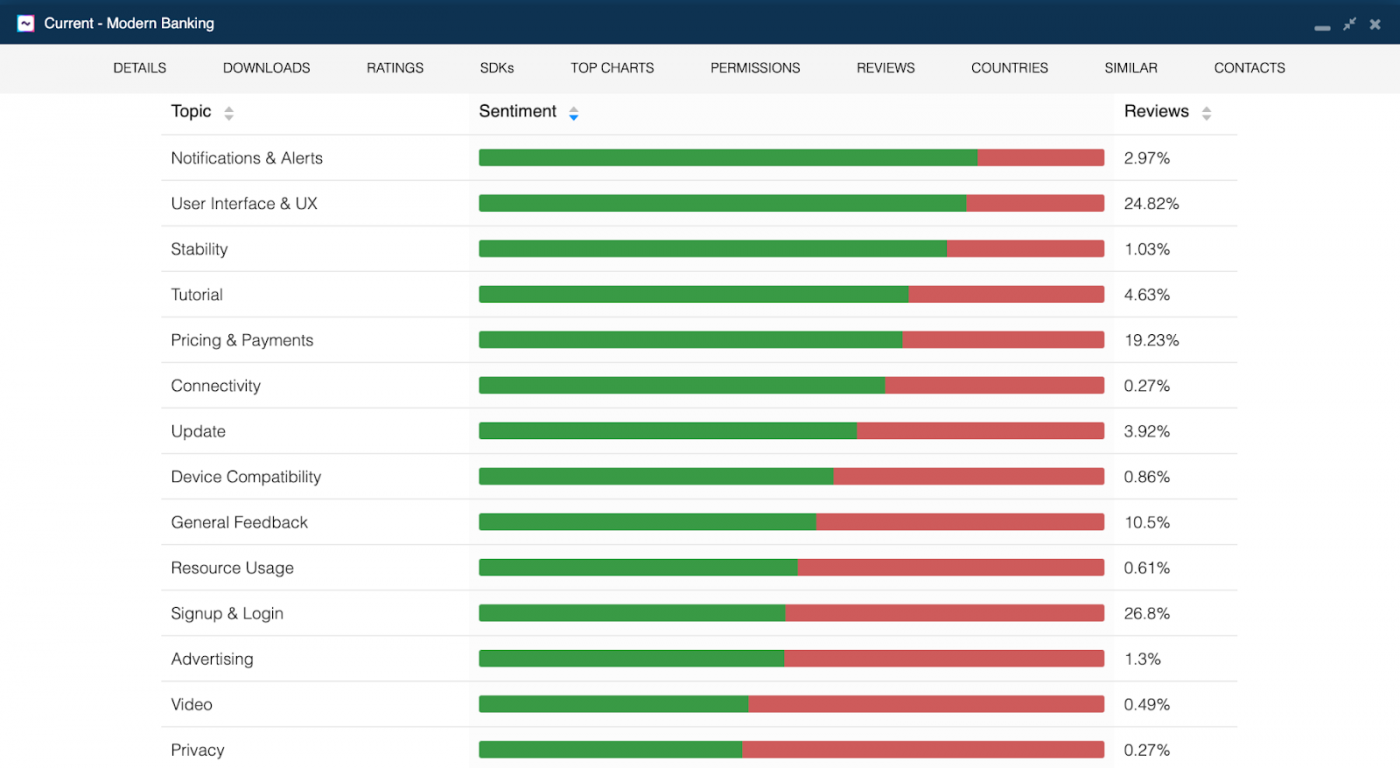Viewport: 1400px width, 768px height.
Task: Sort Reviews column descending with down arrow
Action: point(1206,116)
